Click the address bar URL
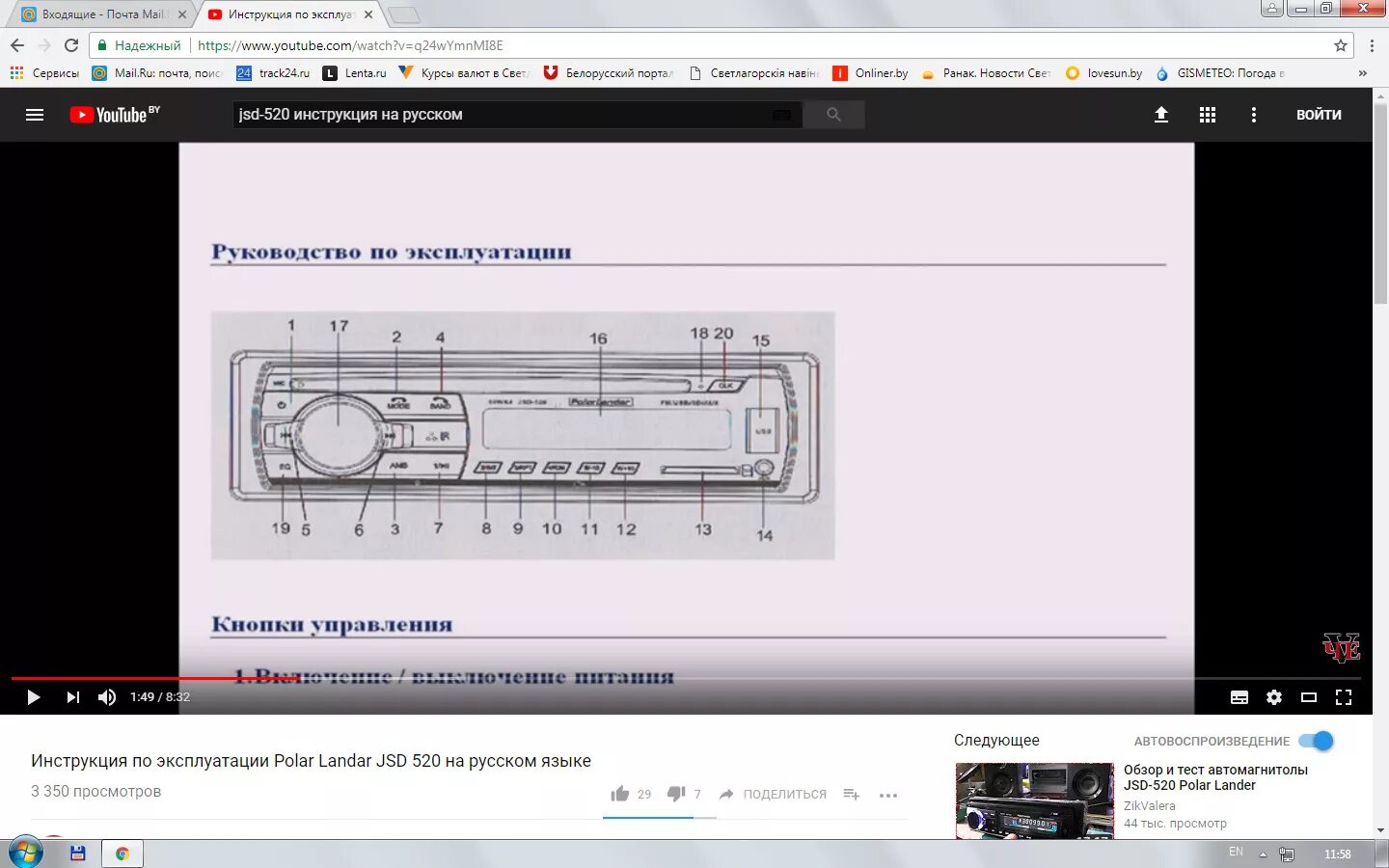This screenshot has height=868, width=1389. (x=350, y=45)
